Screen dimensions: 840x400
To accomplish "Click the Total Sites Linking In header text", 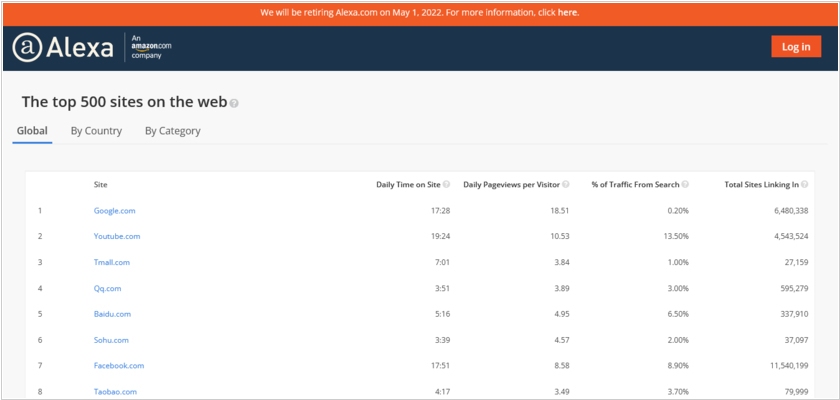I will [x=762, y=184].
